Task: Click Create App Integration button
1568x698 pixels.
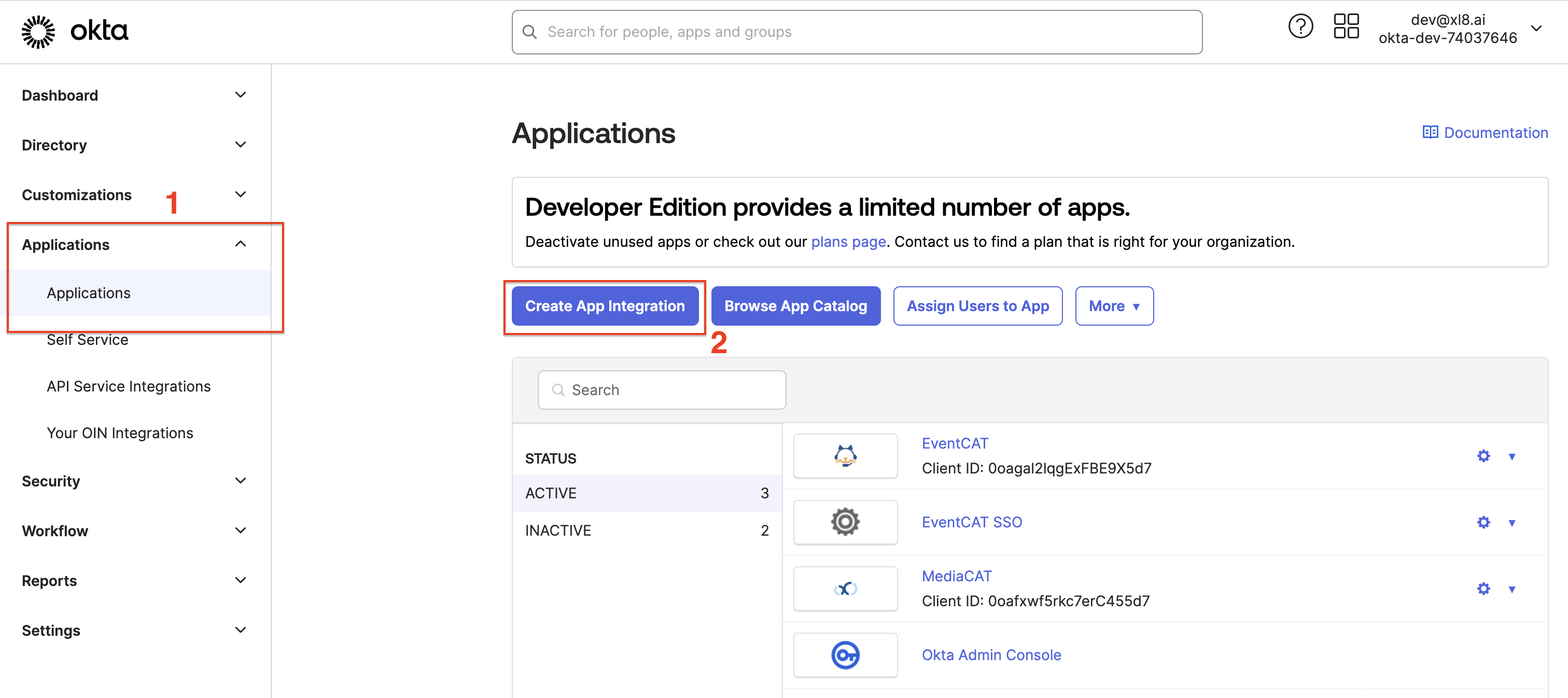Action: point(605,306)
